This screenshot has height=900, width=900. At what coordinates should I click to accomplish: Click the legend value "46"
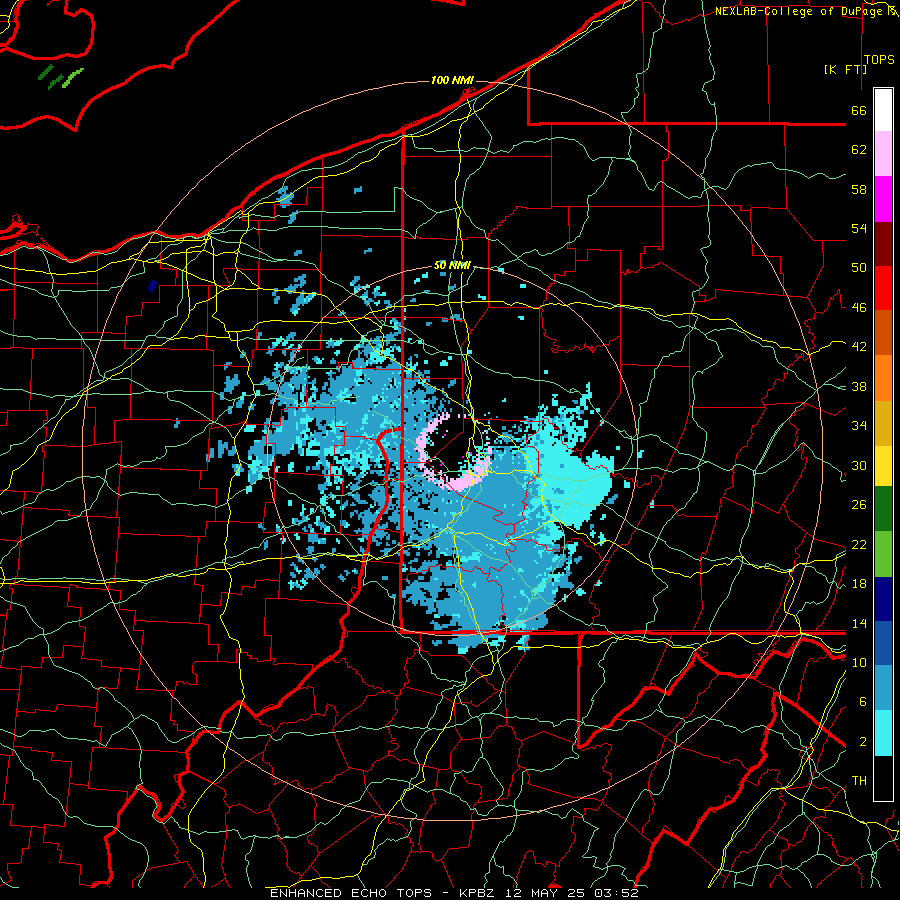pyautogui.click(x=859, y=308)
